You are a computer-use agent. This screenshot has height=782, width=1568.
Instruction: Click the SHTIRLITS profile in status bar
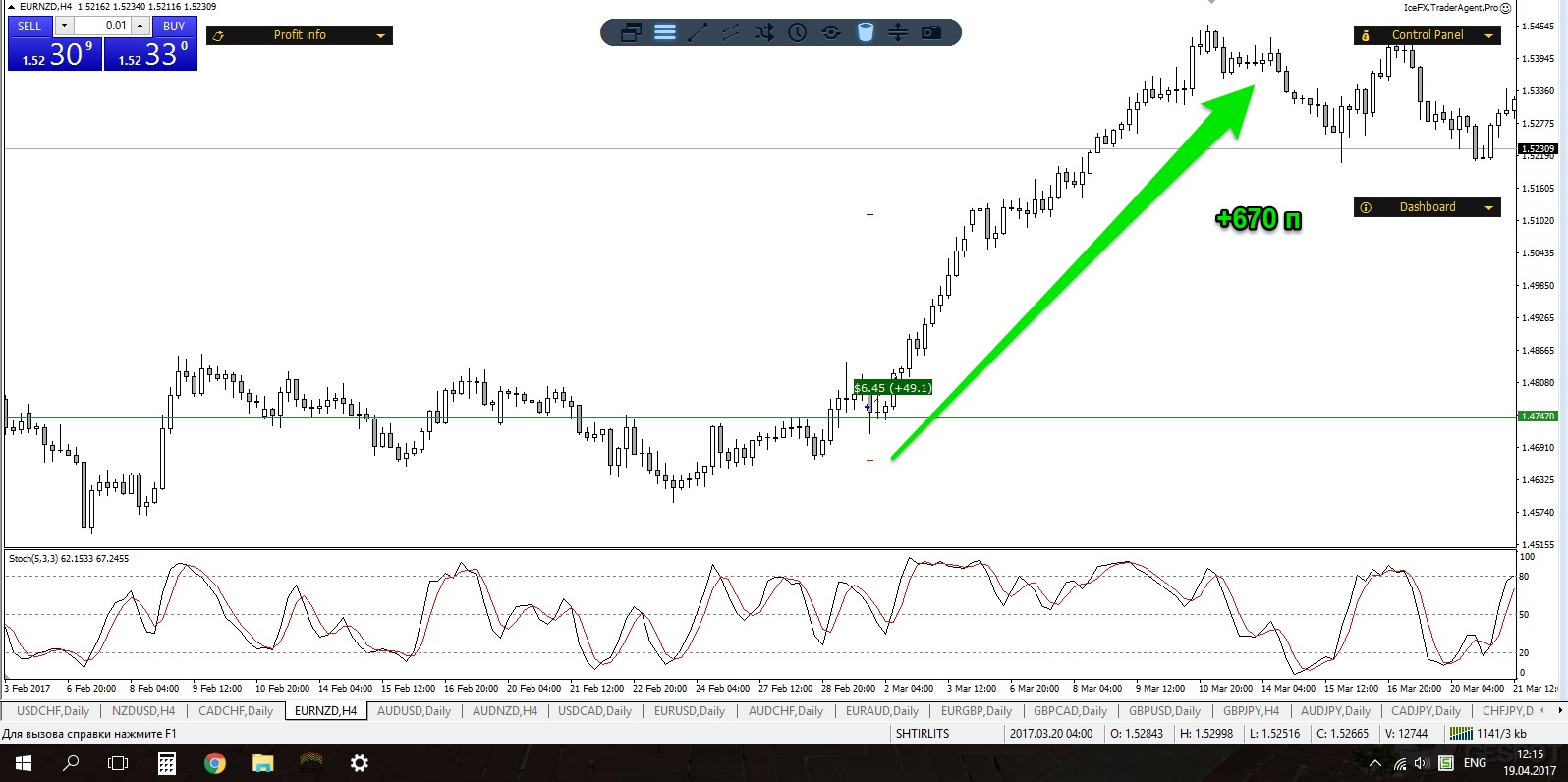923,734
